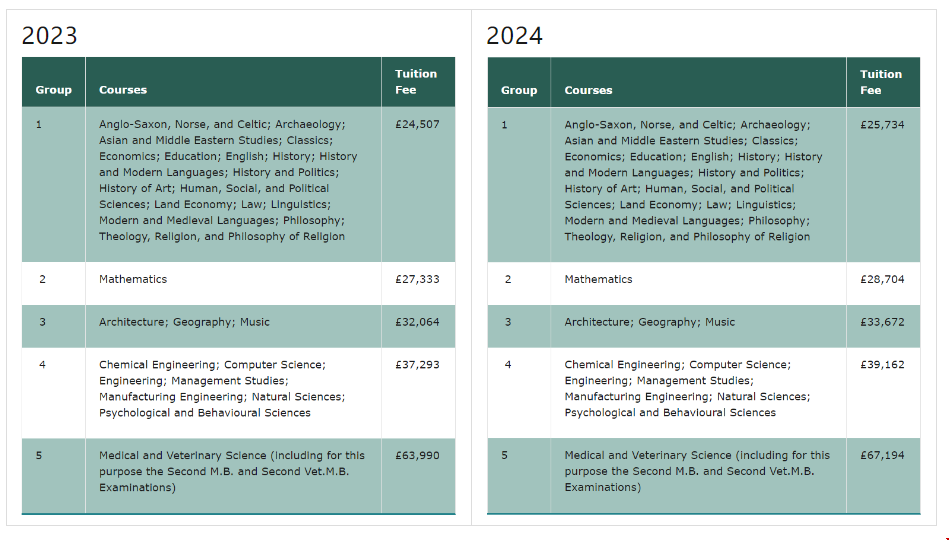
Task: Click the £67,194 fee cell
Action: click(882, 455)
